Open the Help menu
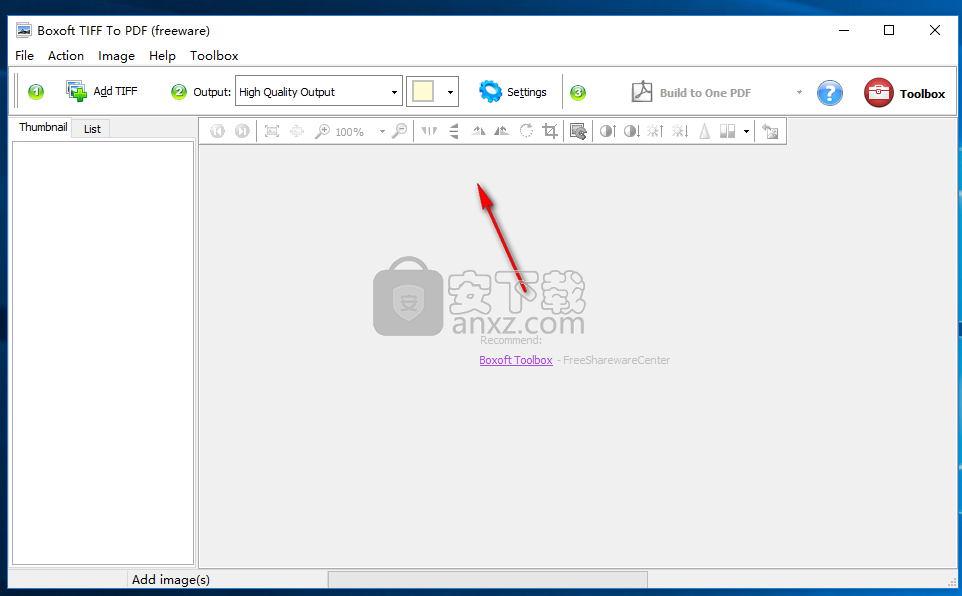This screenshot has width=962, height=596. pos(162,55)
